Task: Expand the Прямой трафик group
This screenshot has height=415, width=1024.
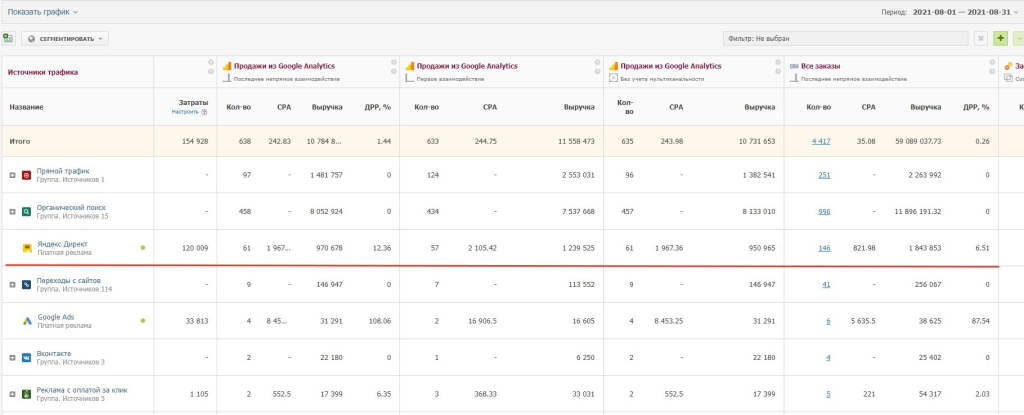Action: tap(13, 176)
